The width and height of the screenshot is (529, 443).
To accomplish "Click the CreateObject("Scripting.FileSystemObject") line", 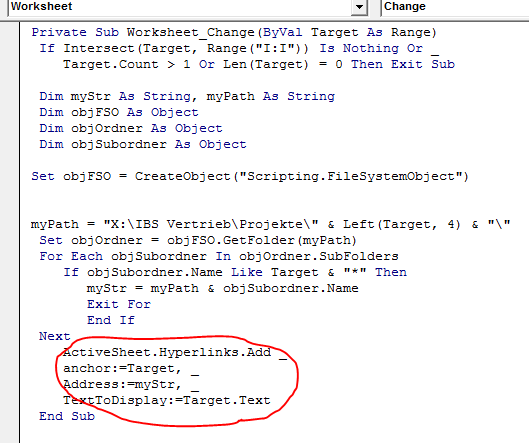I will click(x=250, y=176).
